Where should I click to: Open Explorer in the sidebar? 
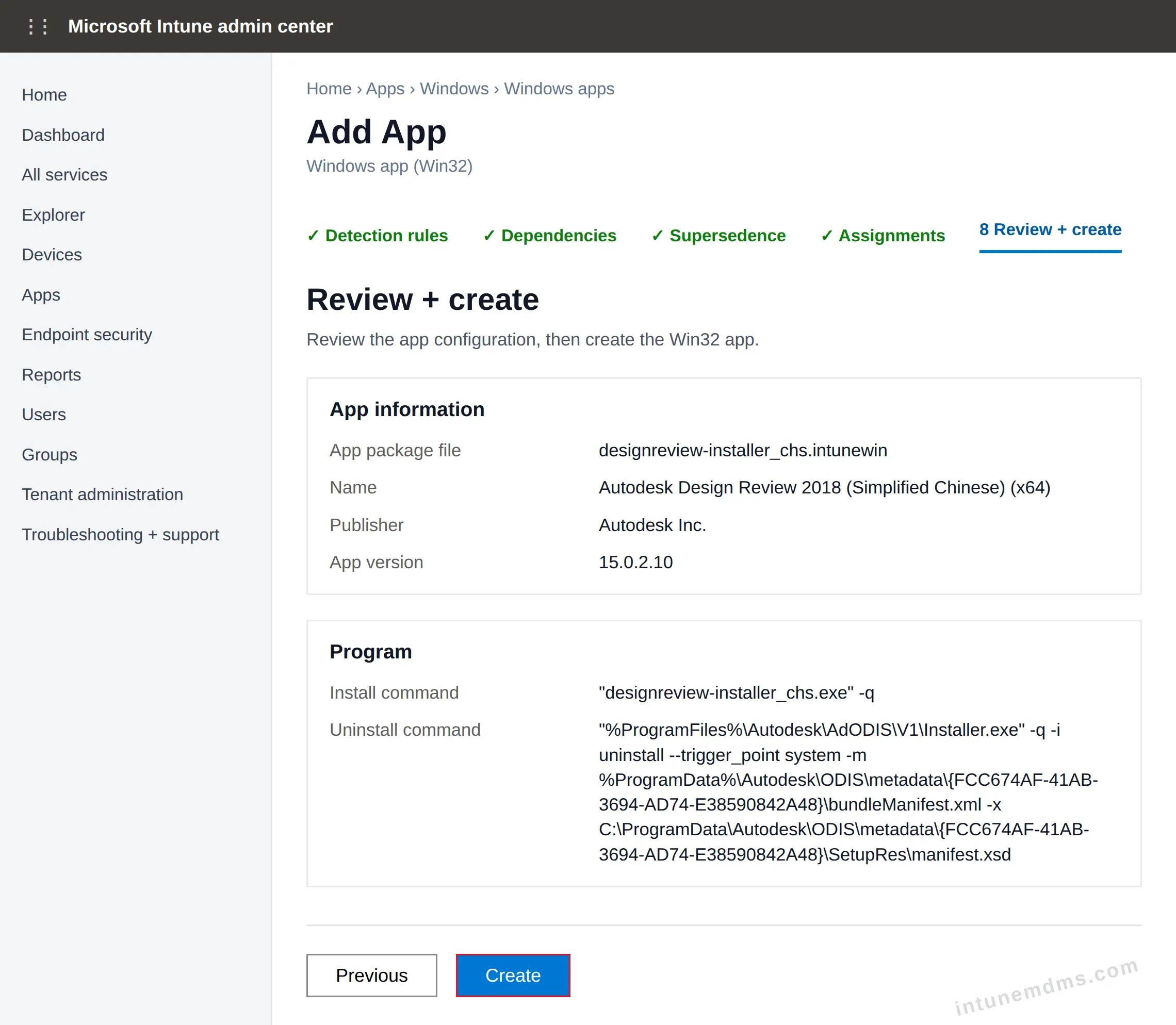click(53, 214)
